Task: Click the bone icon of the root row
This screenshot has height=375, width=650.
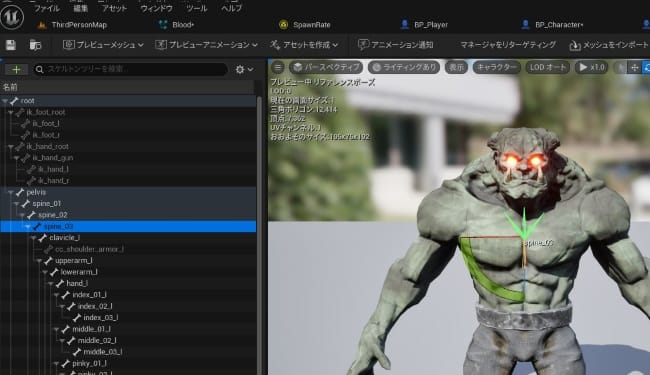Action: coord(14,101)
